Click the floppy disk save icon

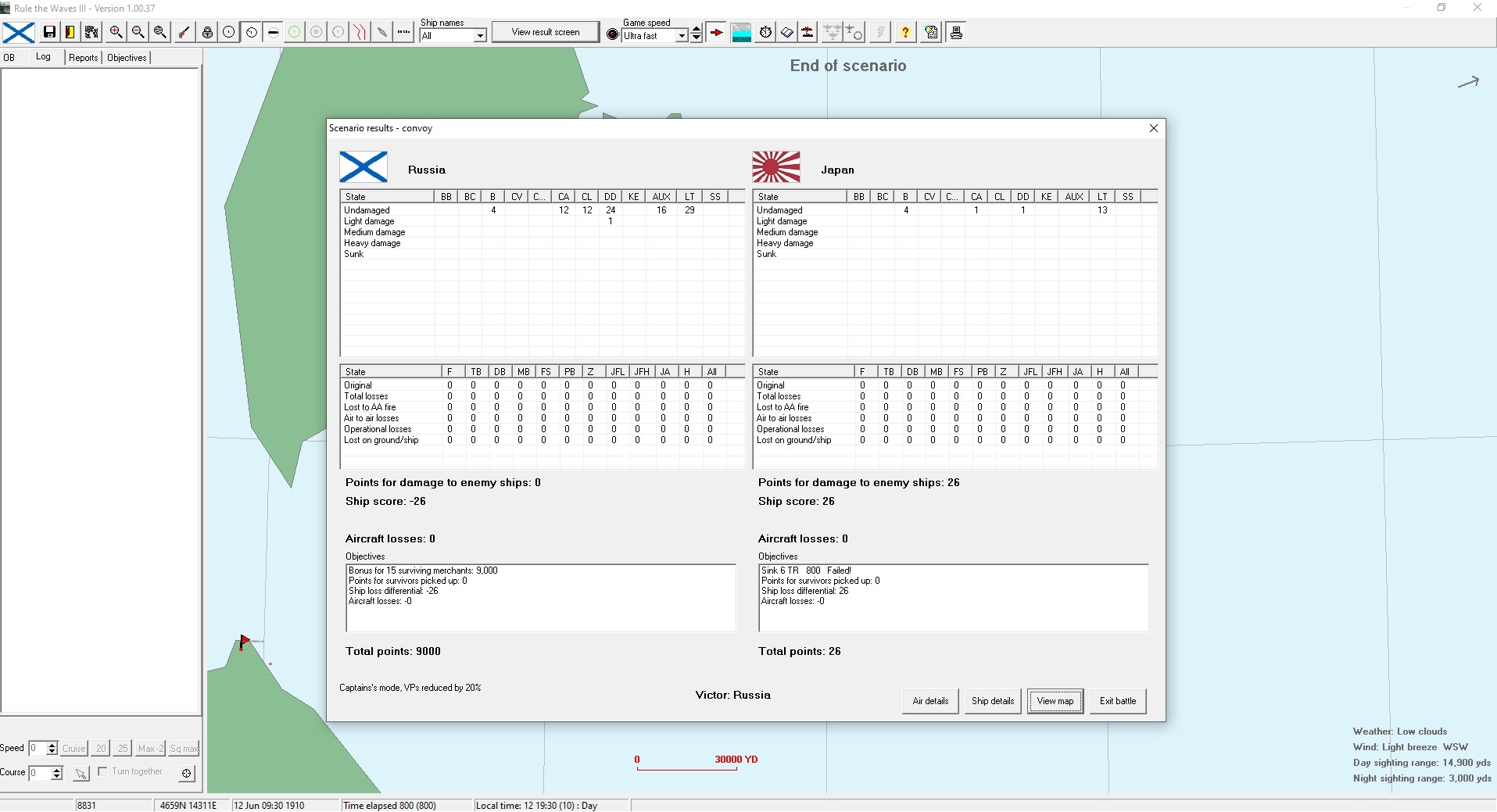(49, 32)
